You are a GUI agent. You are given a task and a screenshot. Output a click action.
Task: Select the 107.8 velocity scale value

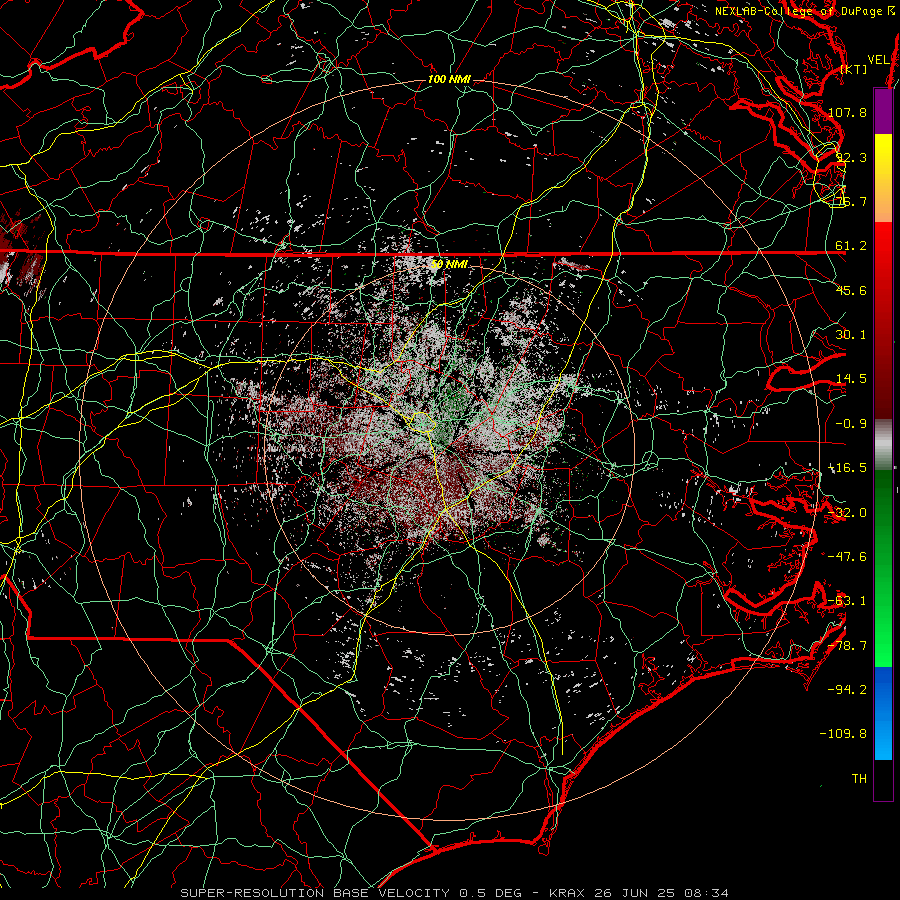847,112
